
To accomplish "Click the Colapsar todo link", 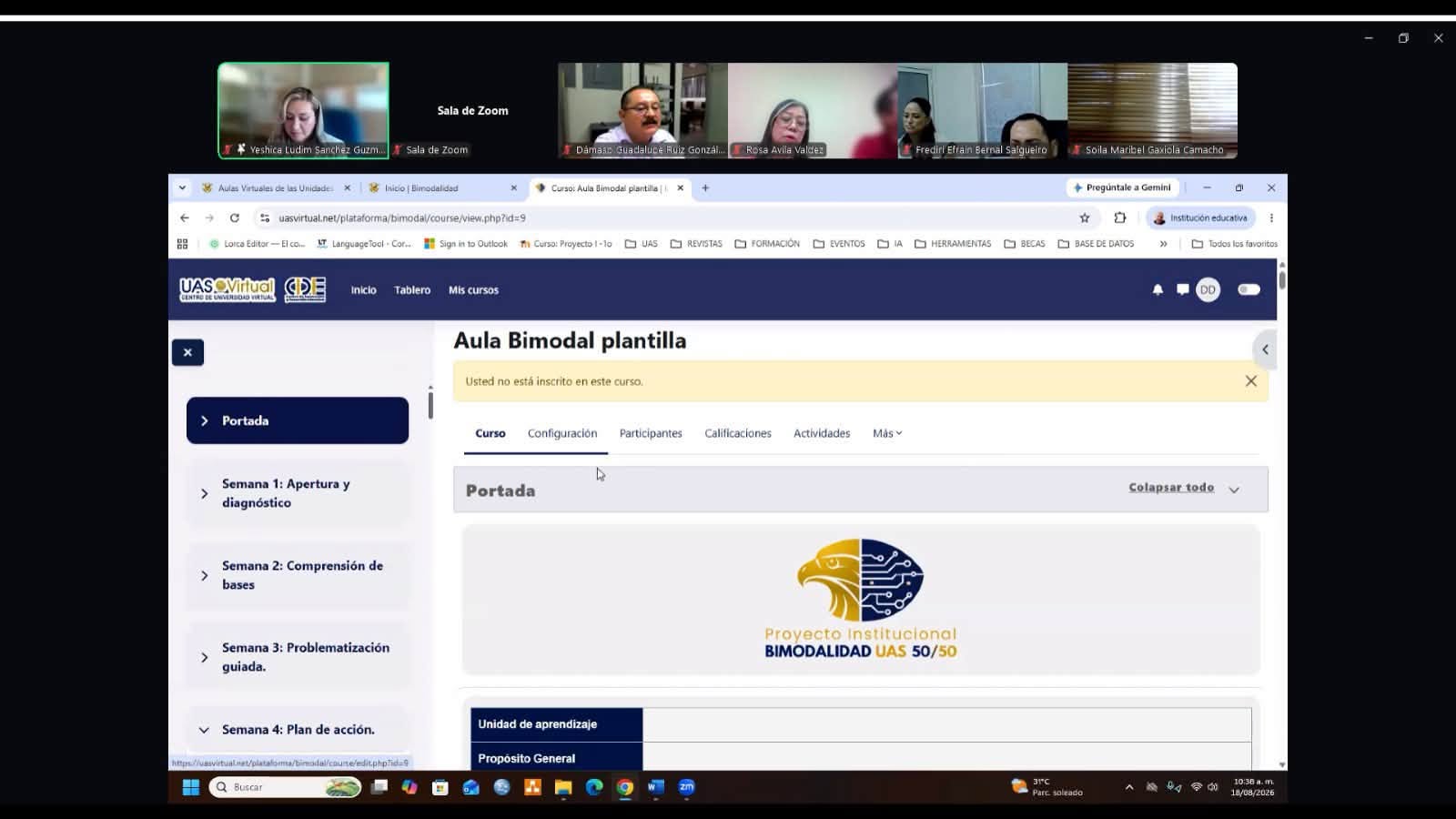I will tap(1171, 487).
